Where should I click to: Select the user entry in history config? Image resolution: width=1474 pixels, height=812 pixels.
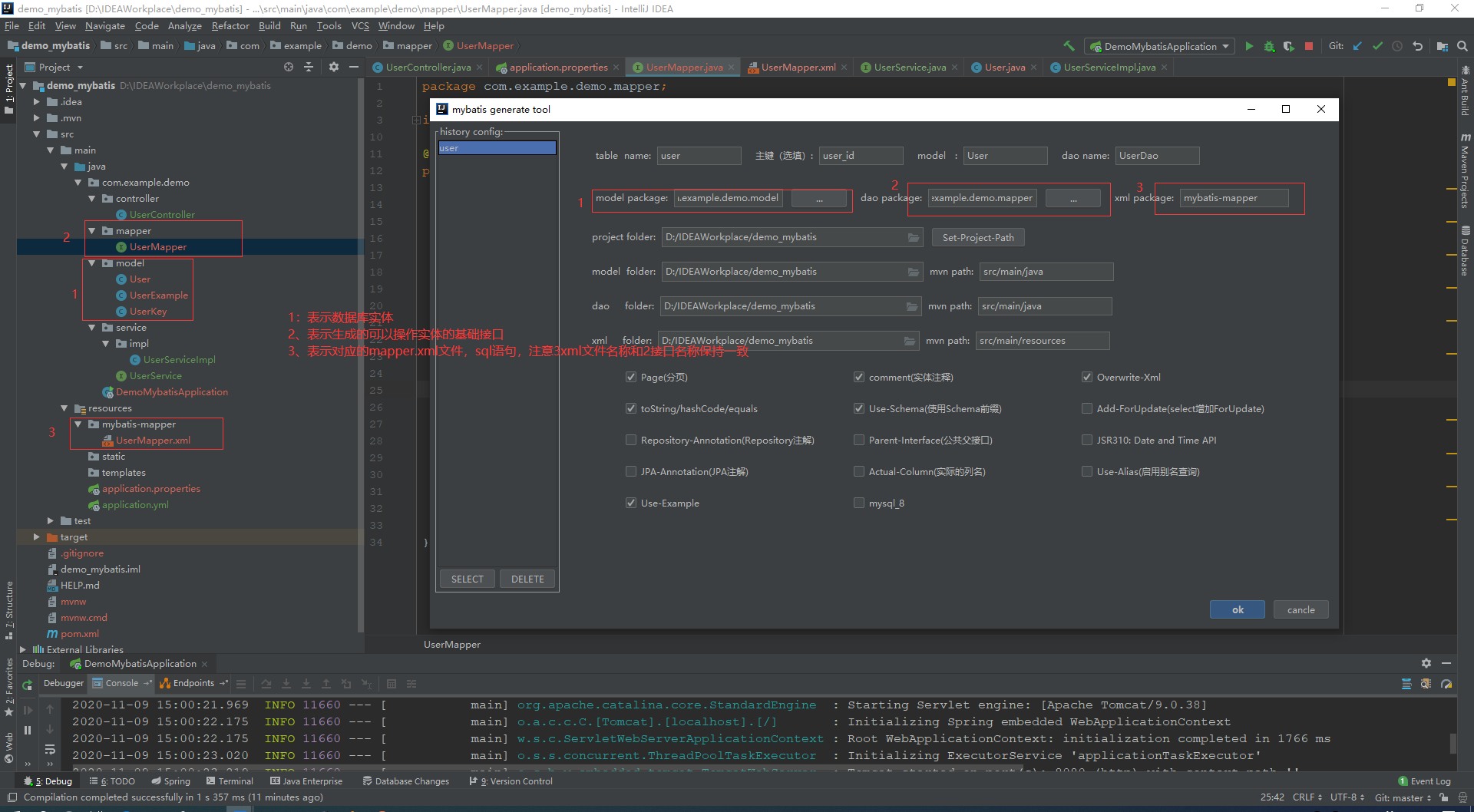coord(497,148)
